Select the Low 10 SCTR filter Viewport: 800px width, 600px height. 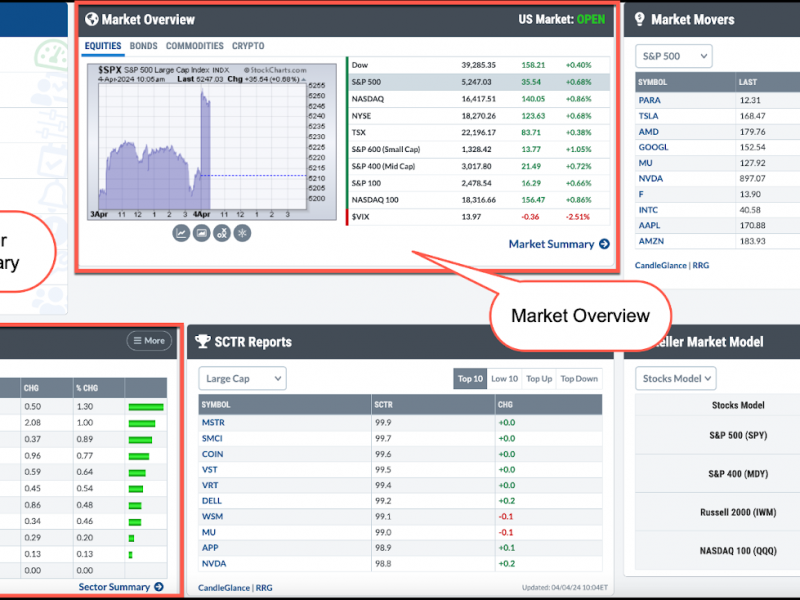(x=504, y=379)
